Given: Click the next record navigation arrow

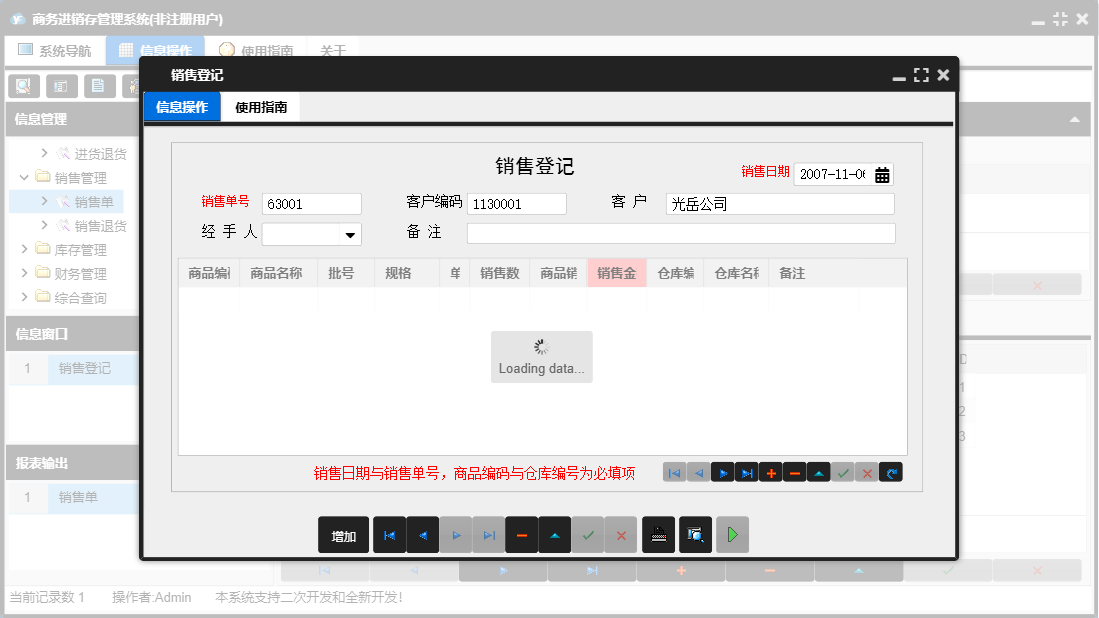Looking at the screenshot, I should 722,472.
